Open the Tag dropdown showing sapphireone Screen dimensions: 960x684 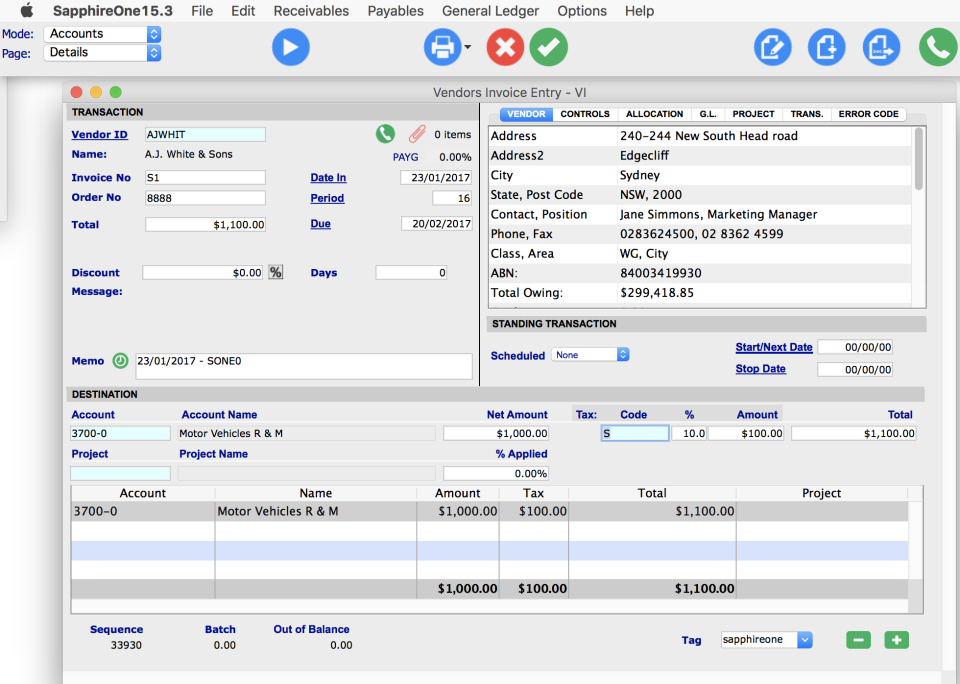tap(767, 640)
